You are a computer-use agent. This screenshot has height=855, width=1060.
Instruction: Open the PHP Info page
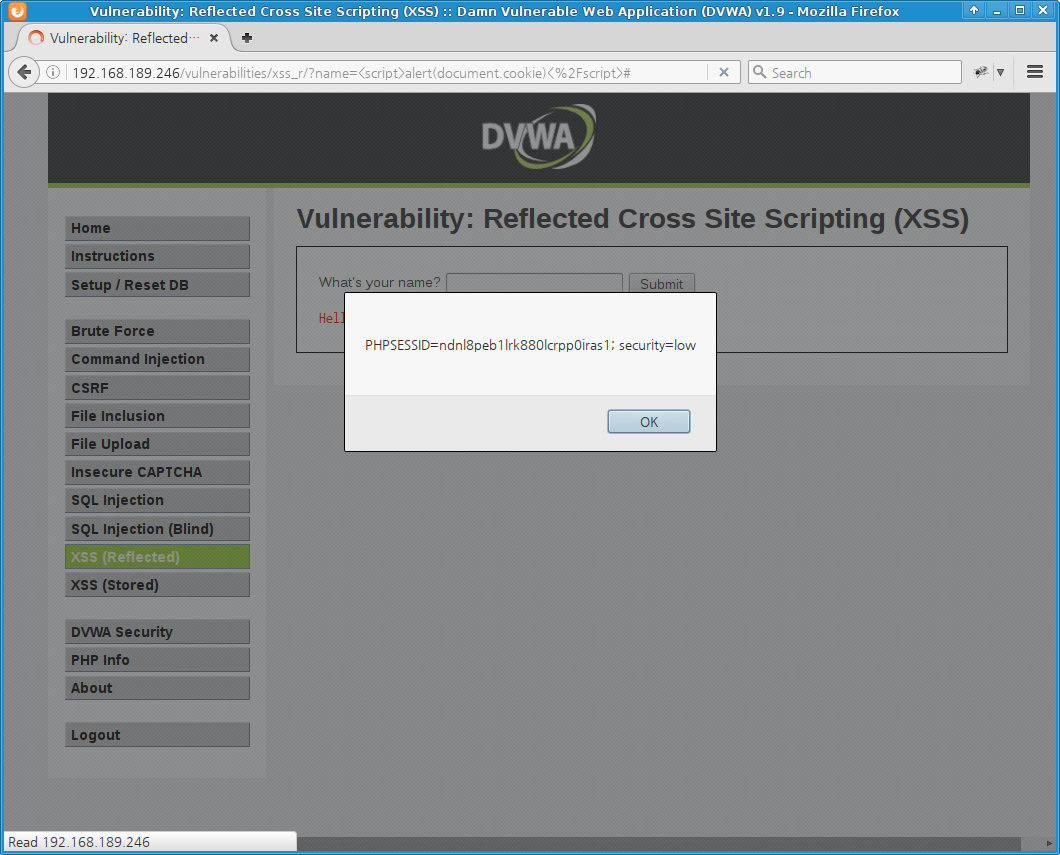(158, 660)
